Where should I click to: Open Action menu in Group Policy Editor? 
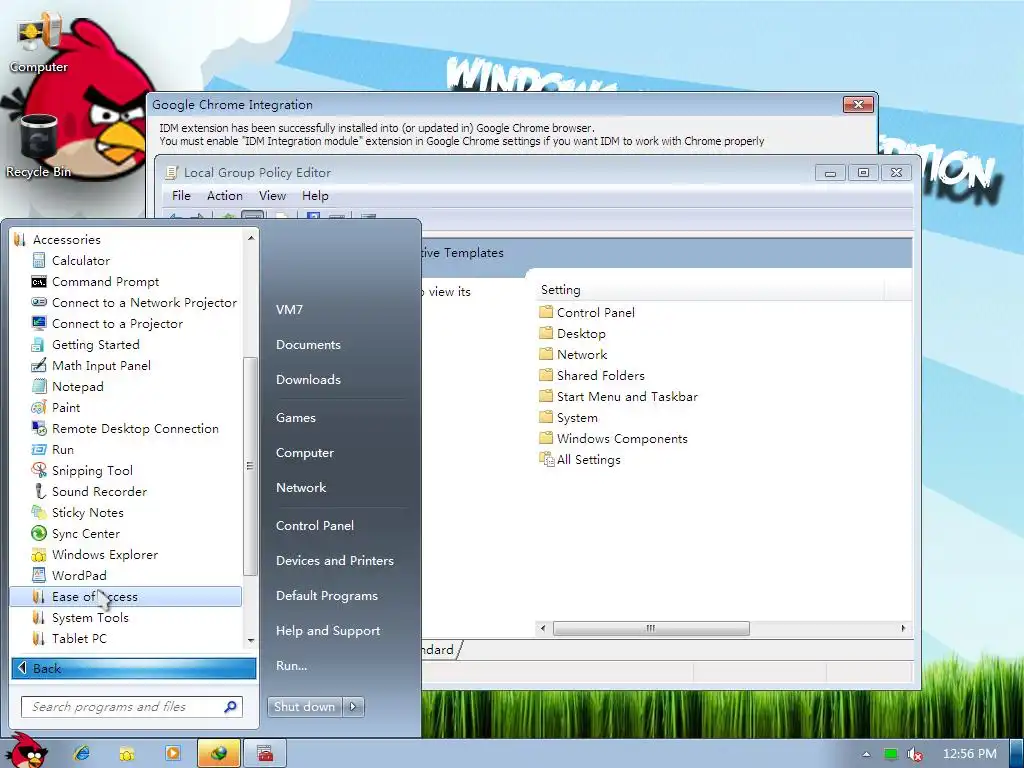pyautogui.click(x=225, y=196)
